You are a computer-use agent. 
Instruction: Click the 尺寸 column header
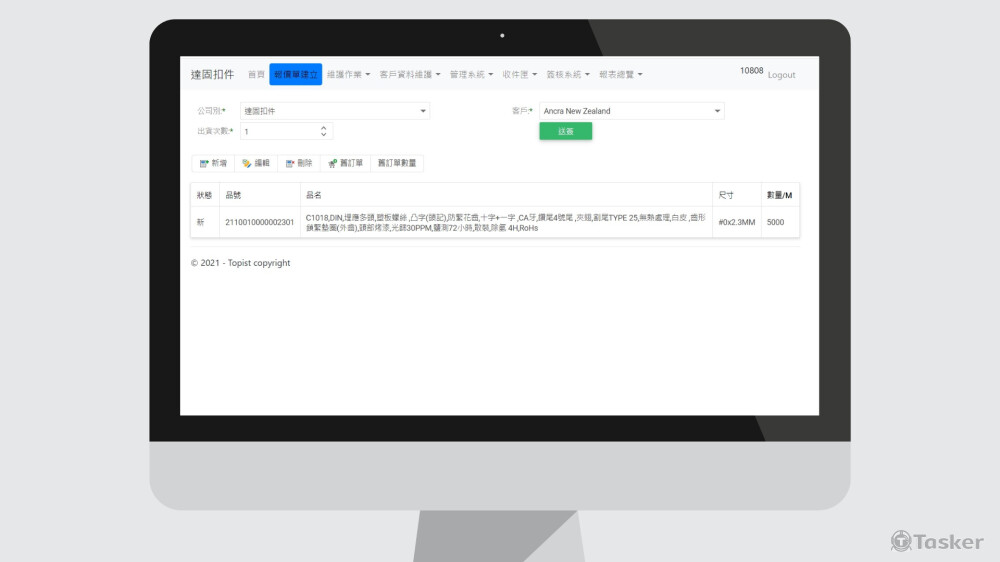tap(737, 195)
